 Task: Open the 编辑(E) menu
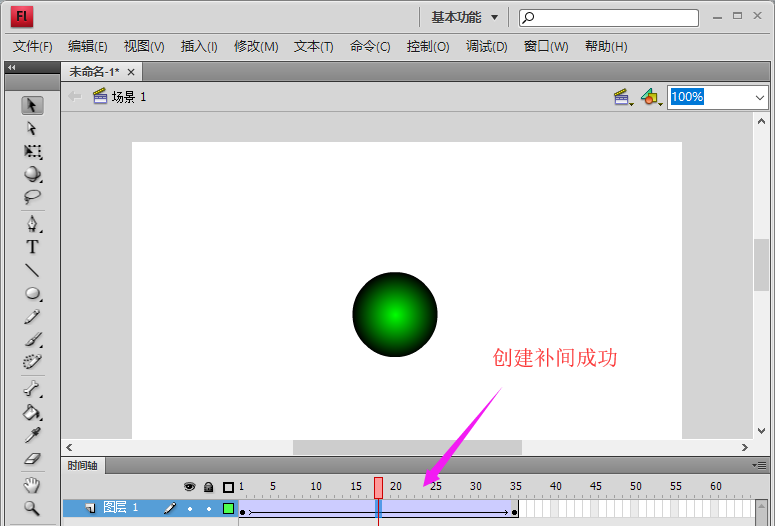click(x=87, y=46)
